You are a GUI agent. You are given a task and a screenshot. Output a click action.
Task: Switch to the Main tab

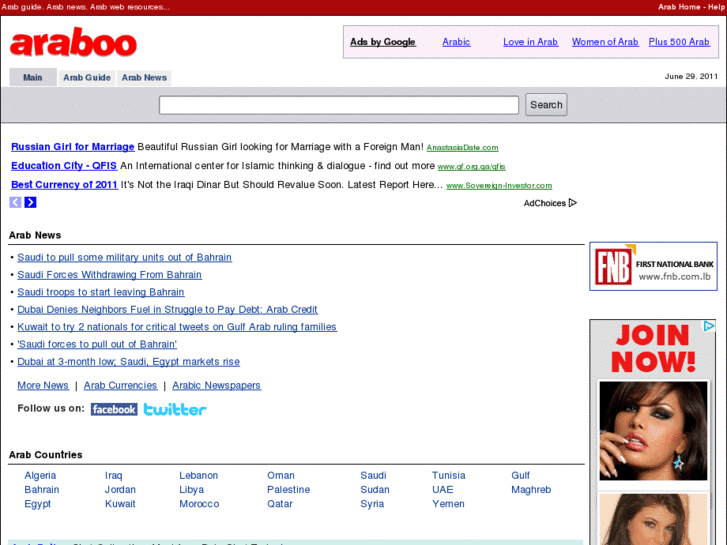click(33, 77)
